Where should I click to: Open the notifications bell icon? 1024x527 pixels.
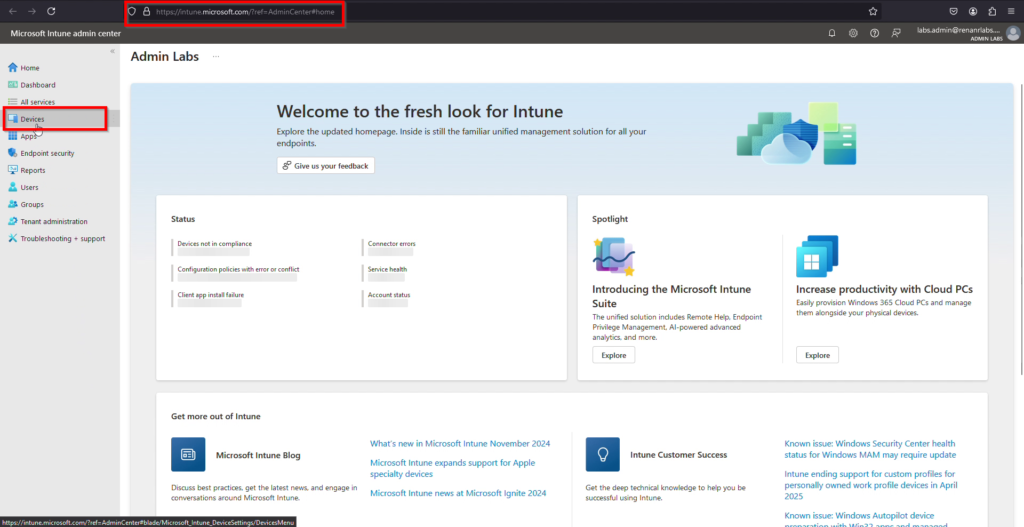832,33
